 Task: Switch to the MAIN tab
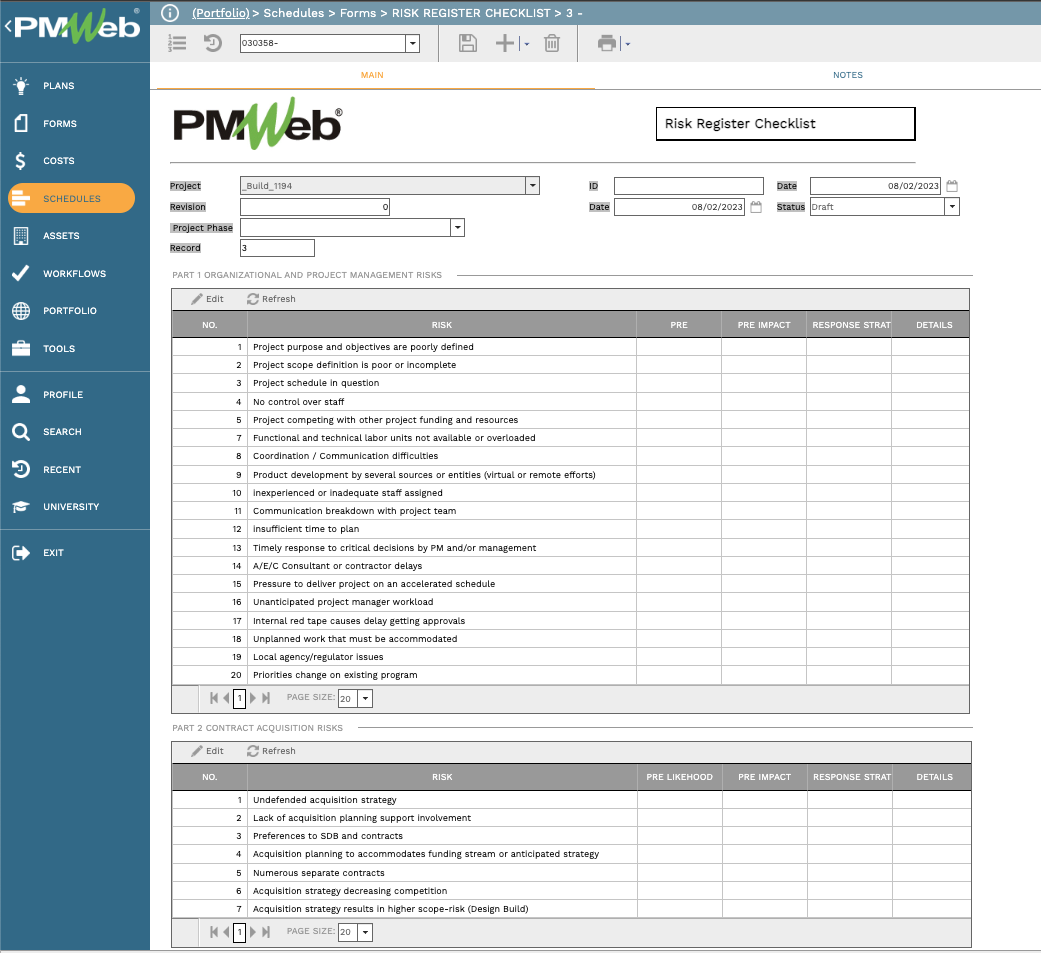pyautogui.click(x=372, y=75)
